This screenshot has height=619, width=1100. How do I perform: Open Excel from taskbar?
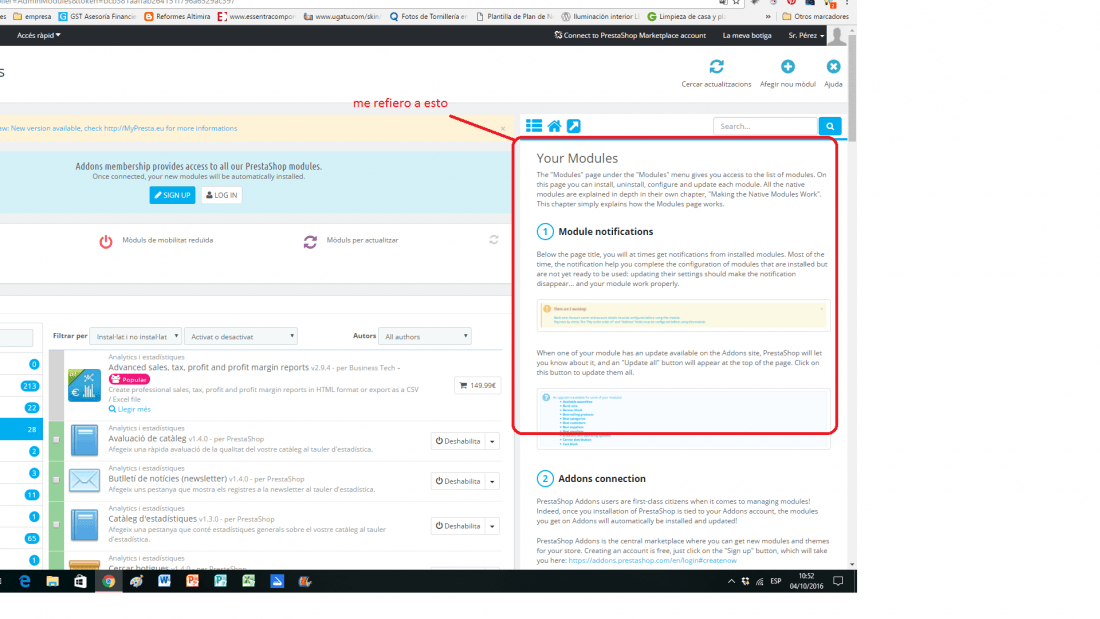[248, 581]
